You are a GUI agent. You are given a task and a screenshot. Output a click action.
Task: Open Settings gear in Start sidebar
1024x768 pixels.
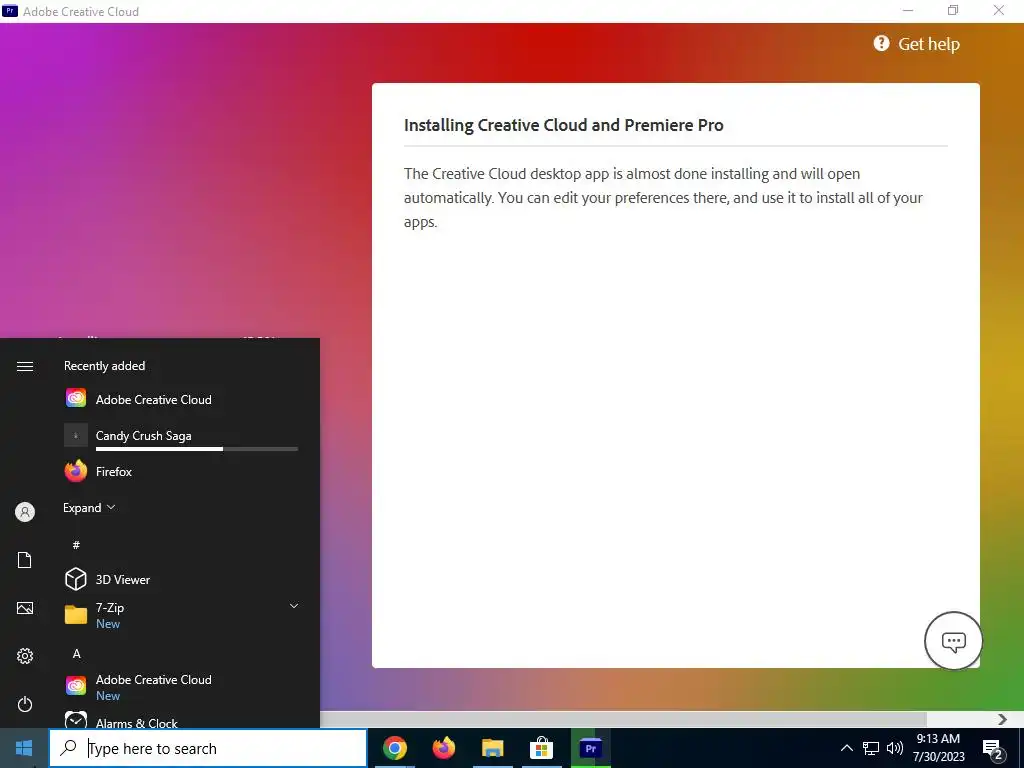point(25,656)
